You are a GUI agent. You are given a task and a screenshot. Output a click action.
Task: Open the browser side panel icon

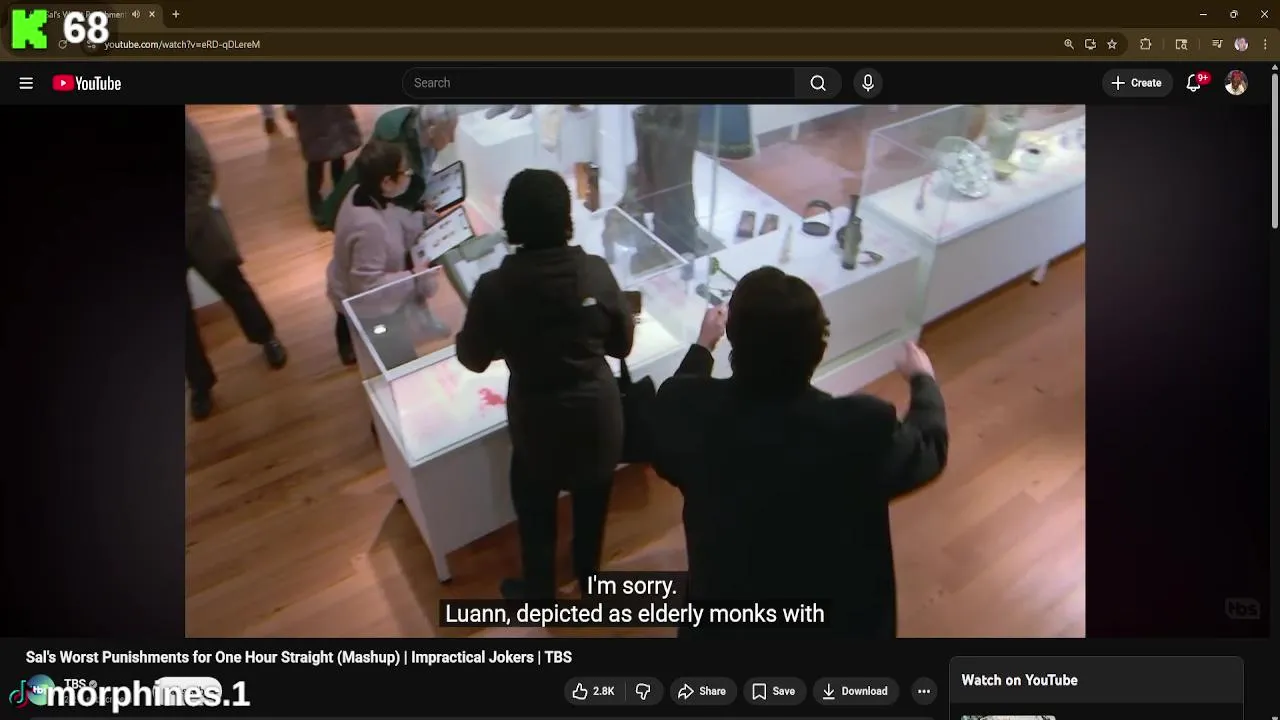(x=1181, y=44)
